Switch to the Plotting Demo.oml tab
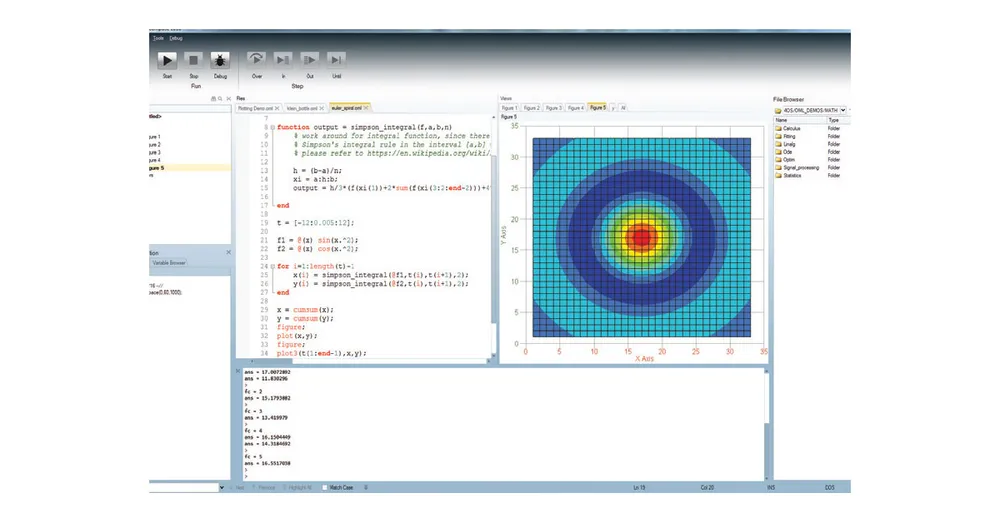Viewport: 1000px width, 523px height. pos(256,108)
